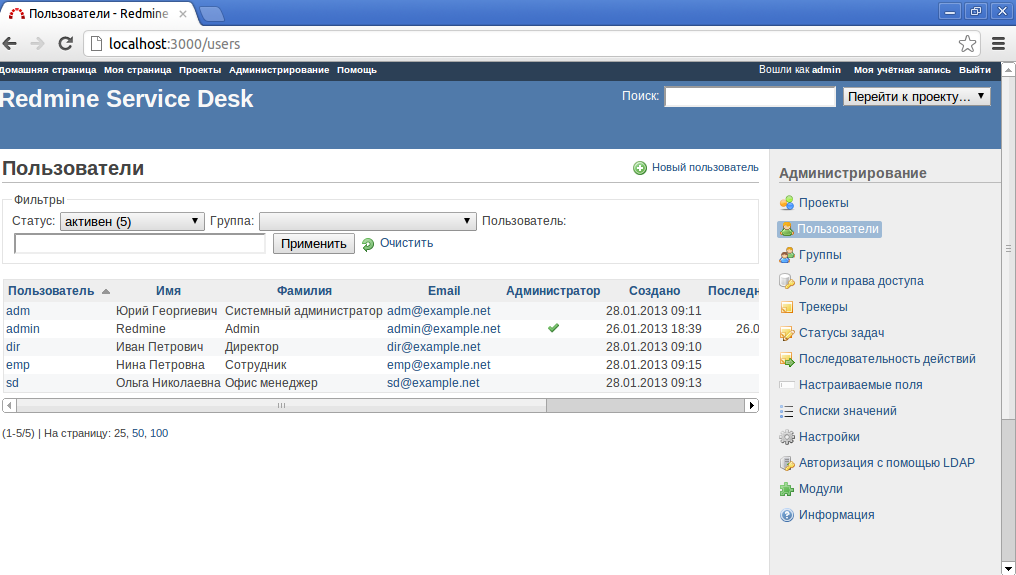This screenshot has width=1016, height=575.
Task: Click the Роли и права доступа icon
Action: (787, 281)
